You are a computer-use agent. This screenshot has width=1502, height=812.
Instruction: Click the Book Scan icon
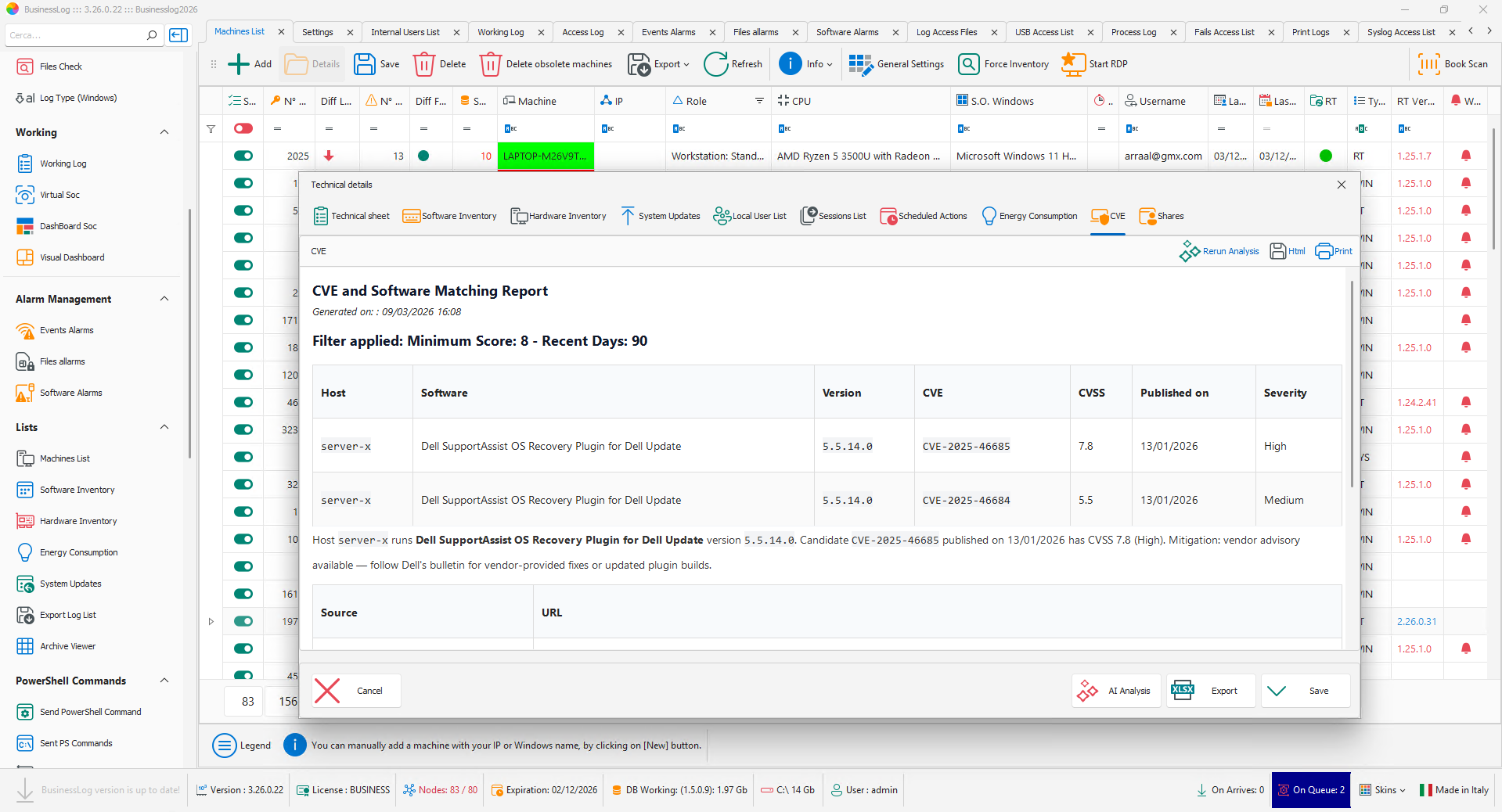point(1428,64)
